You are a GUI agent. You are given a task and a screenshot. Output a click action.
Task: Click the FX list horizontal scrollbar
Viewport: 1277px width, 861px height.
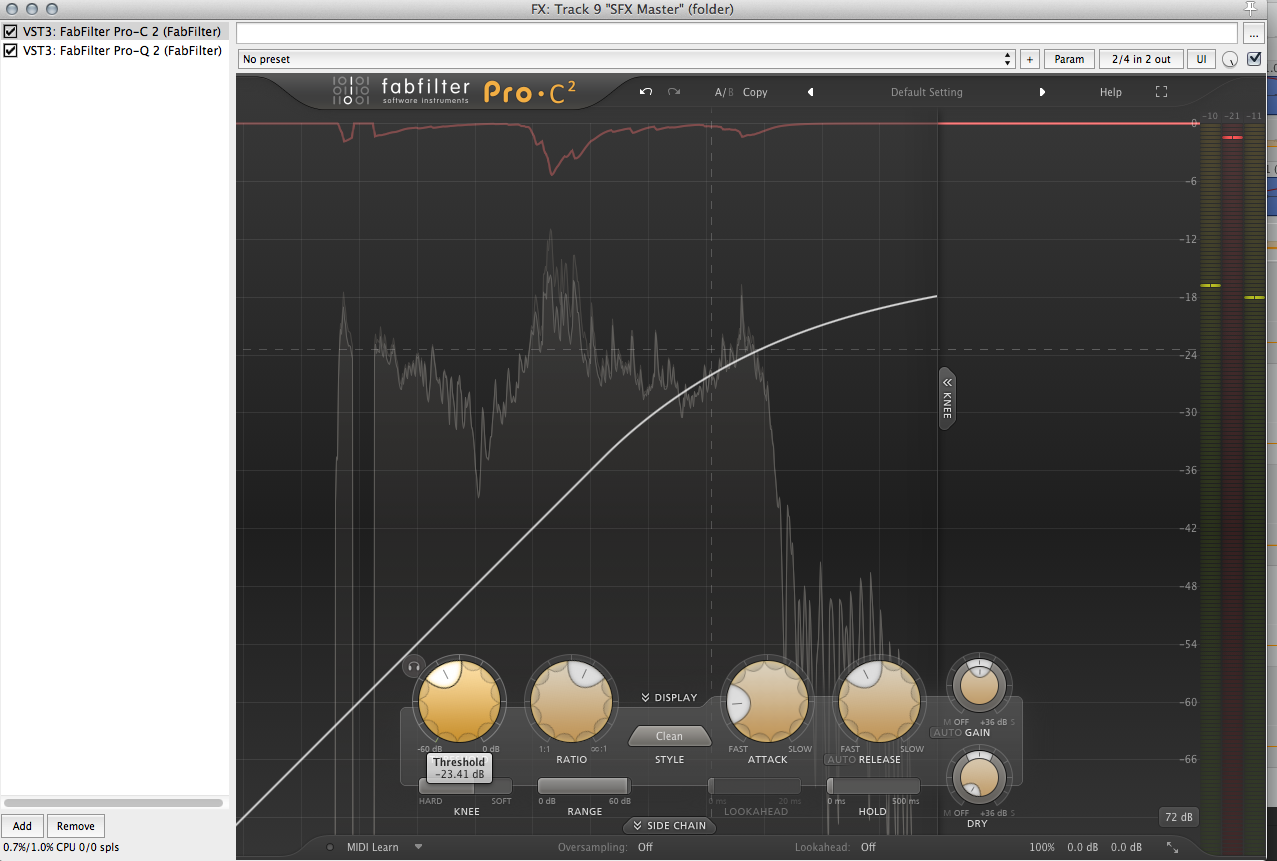[113, 803]
